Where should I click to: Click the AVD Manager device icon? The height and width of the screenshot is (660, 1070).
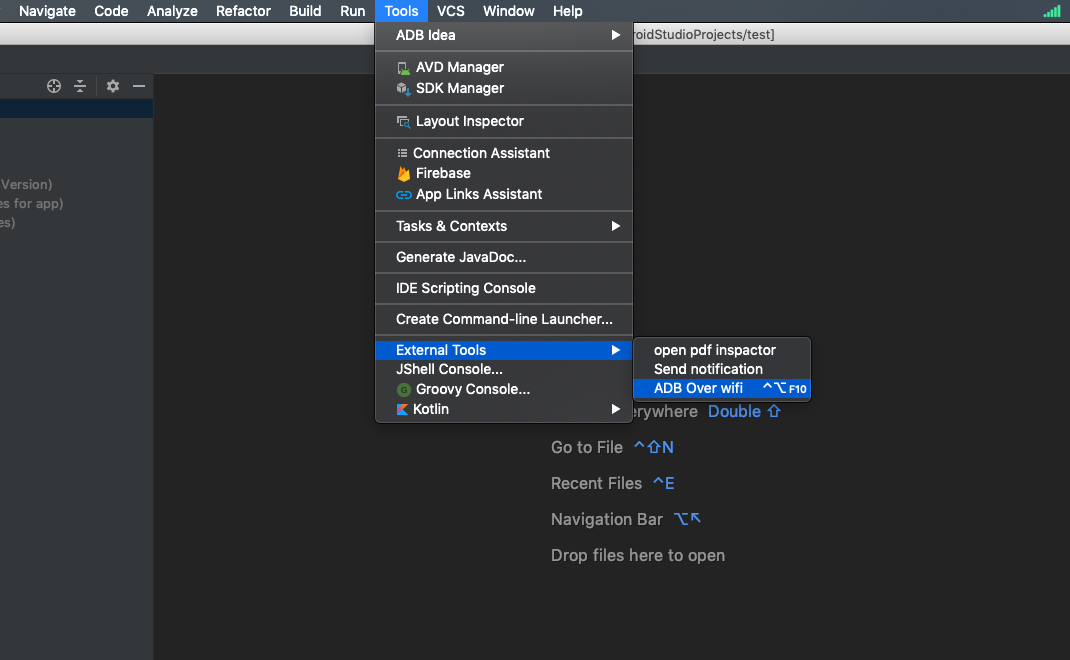point(403,68)
